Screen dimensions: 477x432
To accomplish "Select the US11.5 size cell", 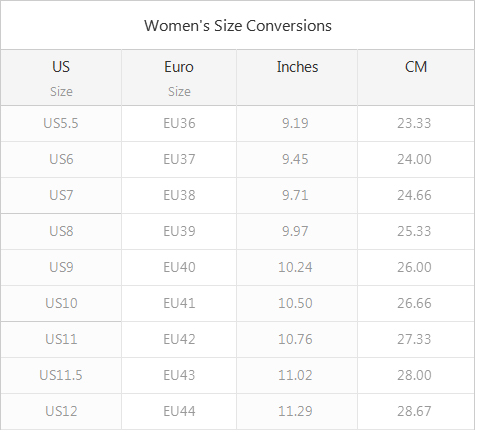I will click(61, 375).
